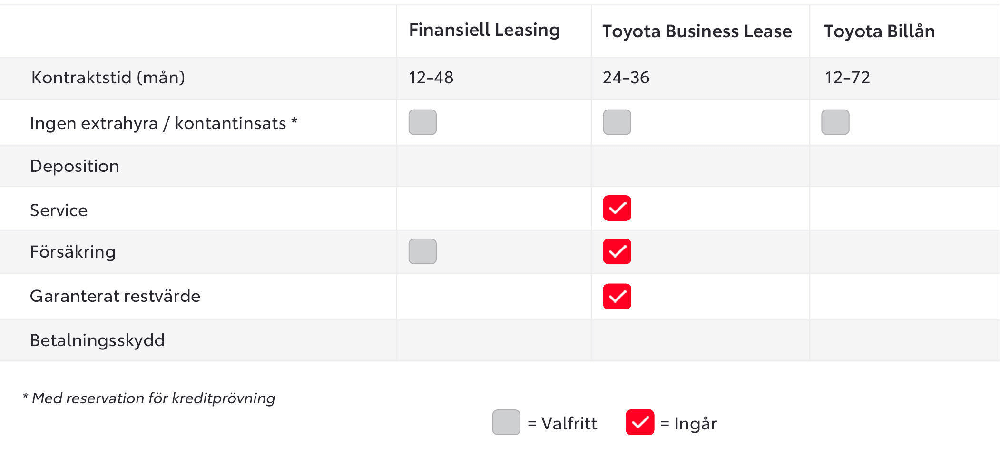
Task: Toggle Försäkring option for Finansiell Leasing
Action: tap(423, 251)
